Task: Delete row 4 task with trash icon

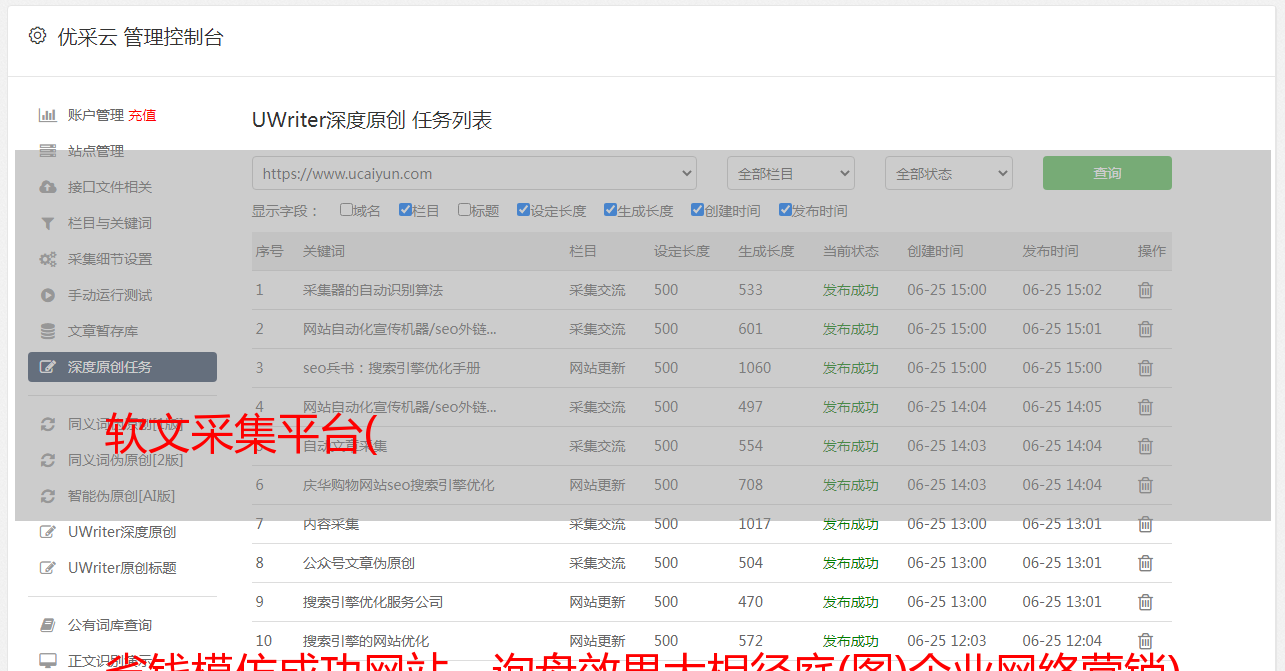Action: pos(1146,407)
